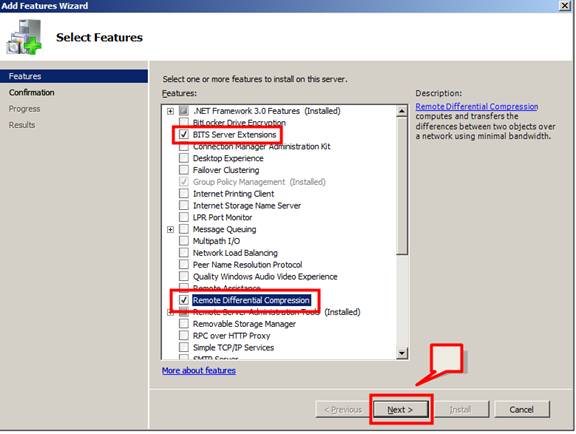576x434 pixels.
Task: Expand Remote Server Administration Tools node
Action: pyautogui.click(x=170, y=312)
